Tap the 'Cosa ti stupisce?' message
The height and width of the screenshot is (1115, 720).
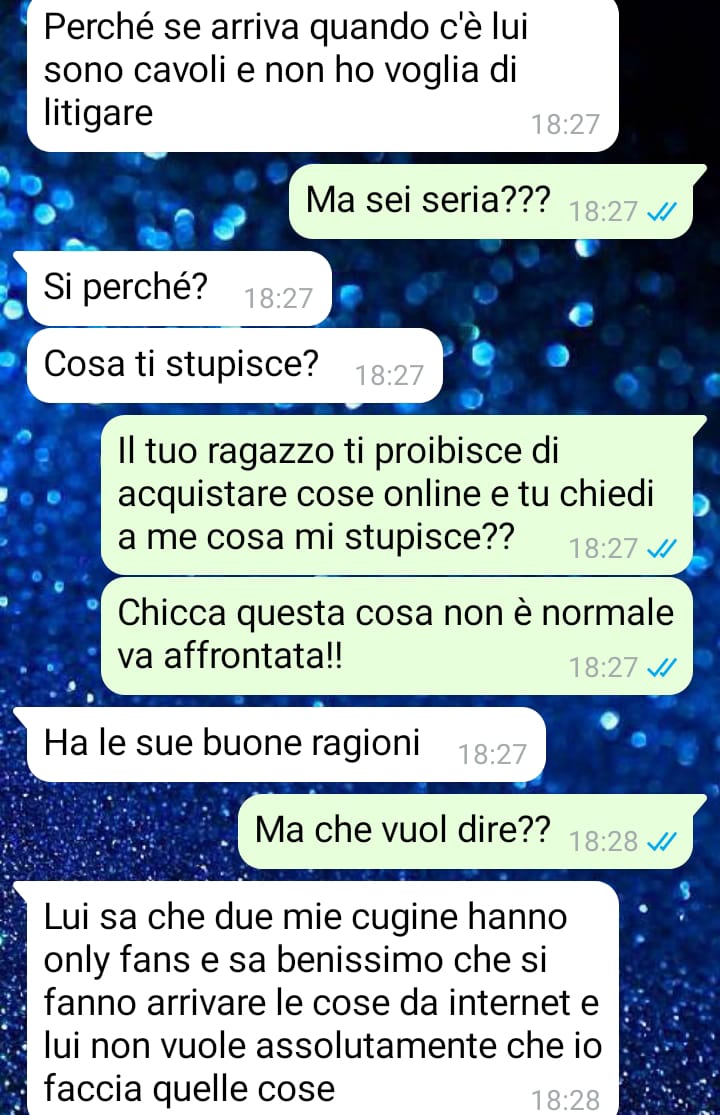tap(235, 366)
